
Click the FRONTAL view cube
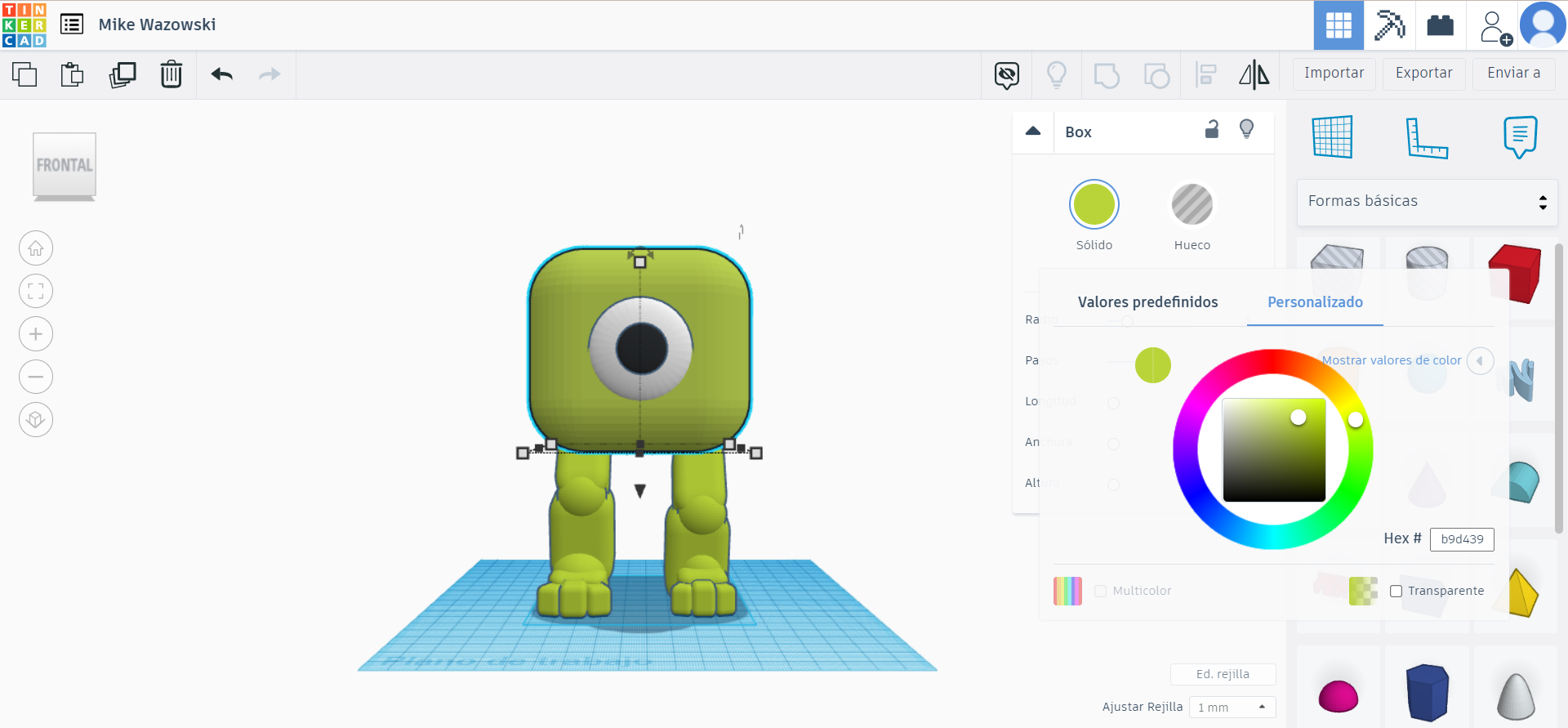point(65,166)
